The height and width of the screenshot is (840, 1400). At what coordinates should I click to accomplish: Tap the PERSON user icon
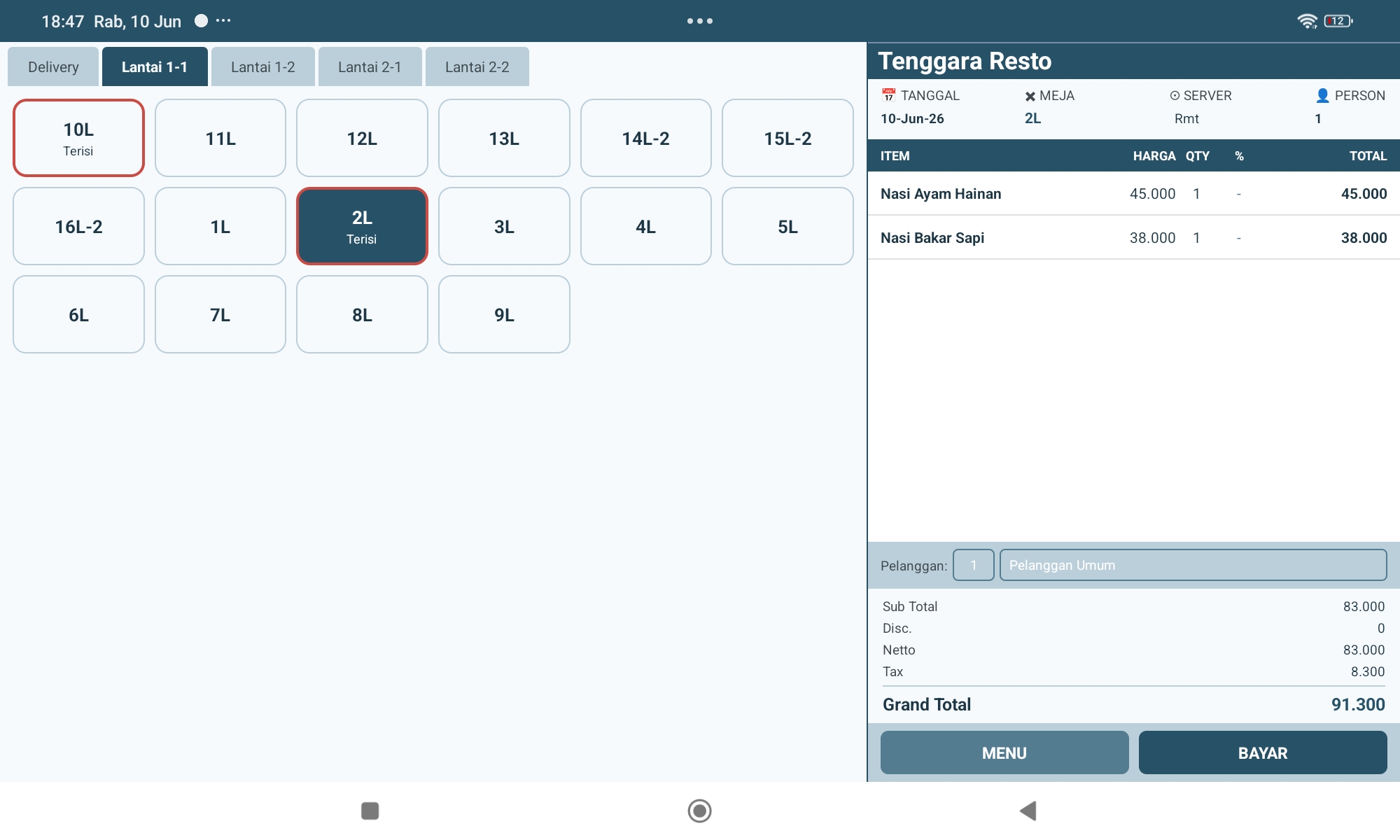[x=1322, y=95]
